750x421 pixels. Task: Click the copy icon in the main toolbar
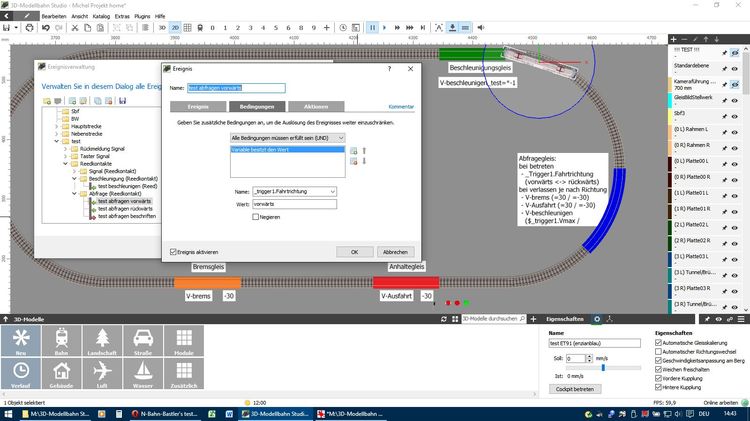[88, 28]
